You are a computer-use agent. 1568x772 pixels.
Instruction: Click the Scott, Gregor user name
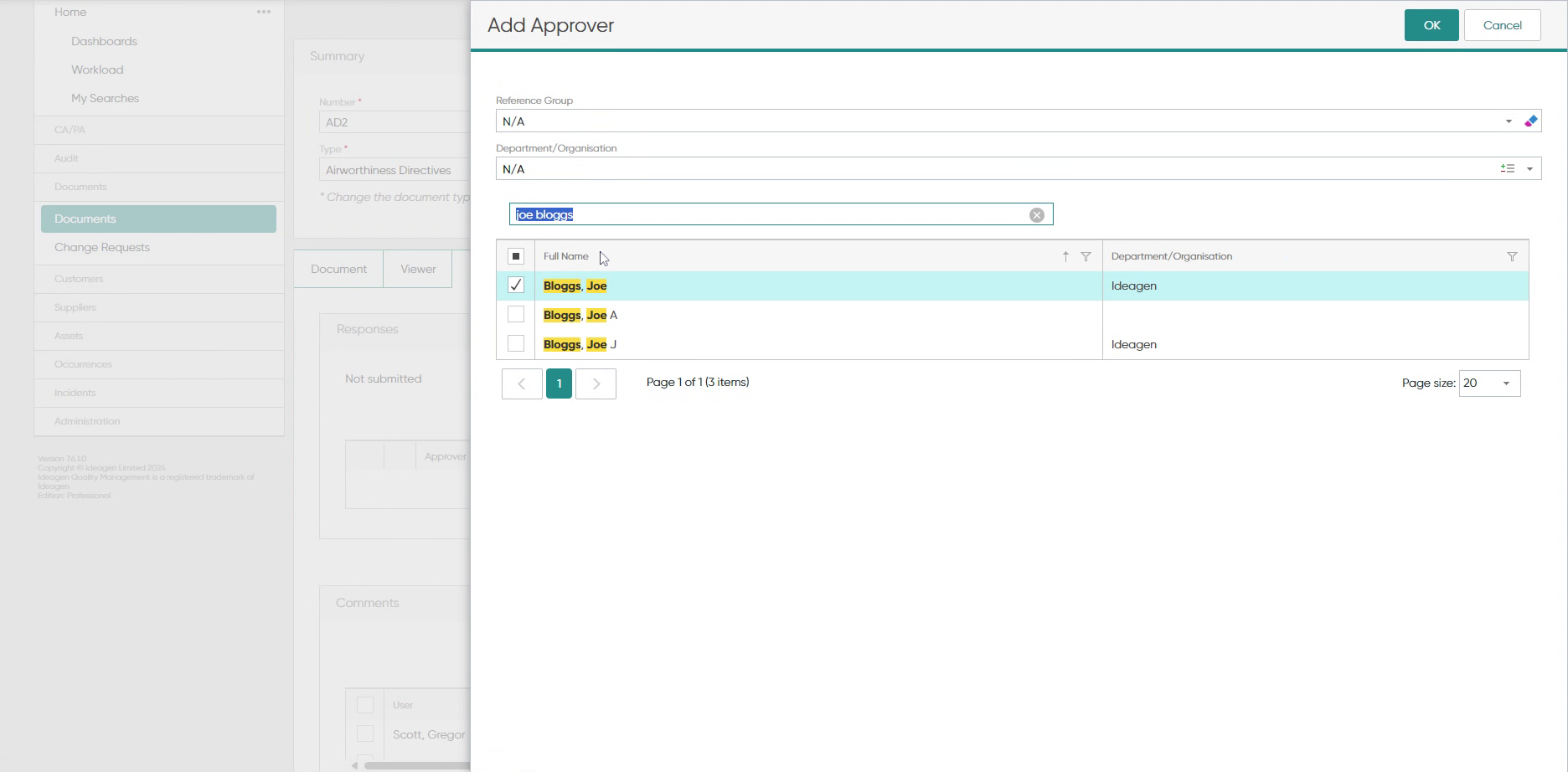(x=429, y=734)
